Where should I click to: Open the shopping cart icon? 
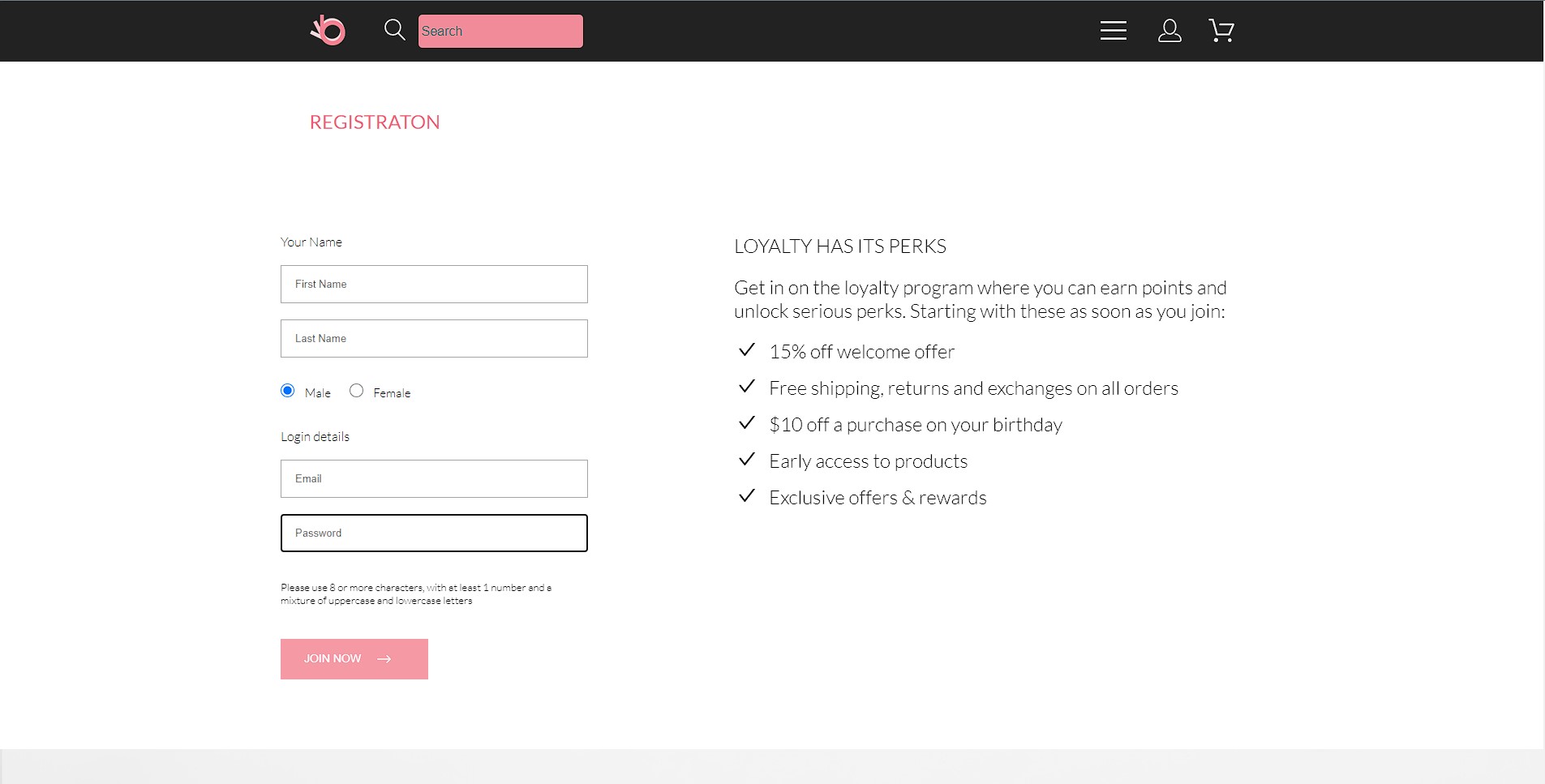1221,31
